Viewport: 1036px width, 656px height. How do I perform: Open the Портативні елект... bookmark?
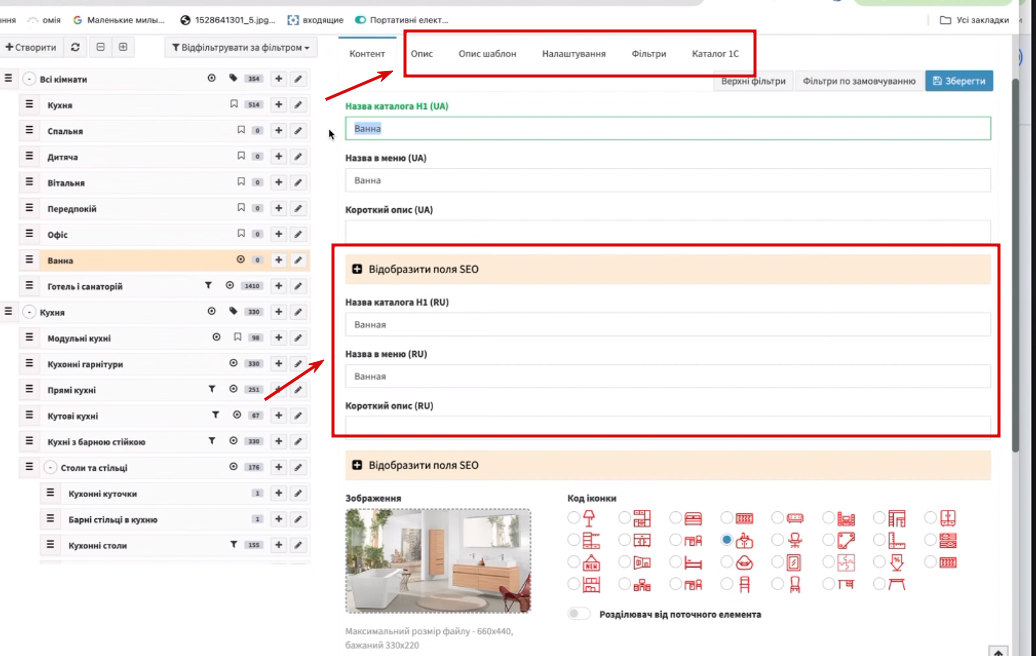[402, 20]
